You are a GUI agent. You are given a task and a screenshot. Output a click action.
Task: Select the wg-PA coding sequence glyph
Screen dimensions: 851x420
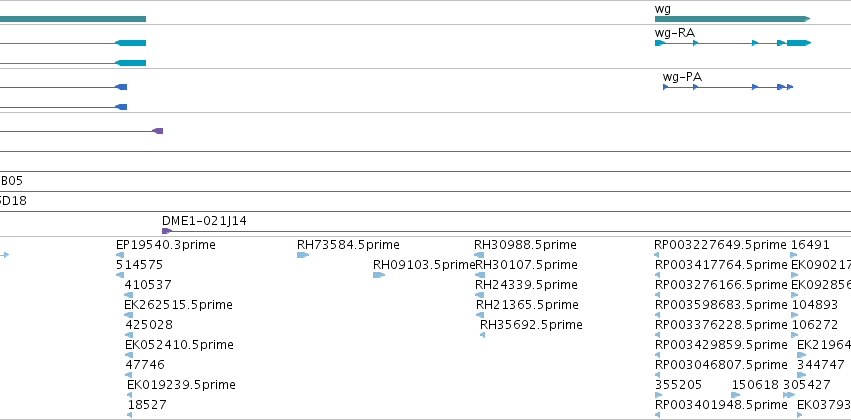728,87
